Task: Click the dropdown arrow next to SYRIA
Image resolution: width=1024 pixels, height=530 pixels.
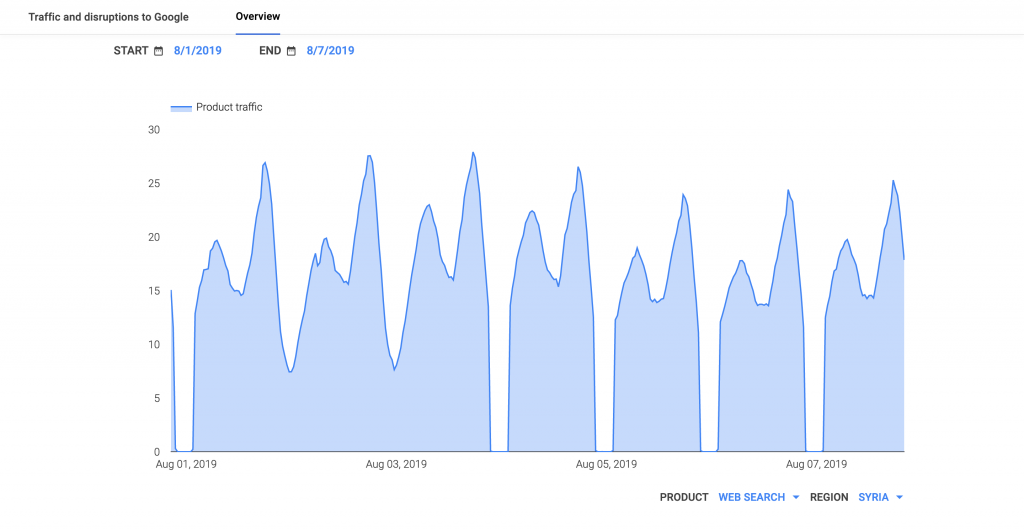Action: (x=899, y=497)
